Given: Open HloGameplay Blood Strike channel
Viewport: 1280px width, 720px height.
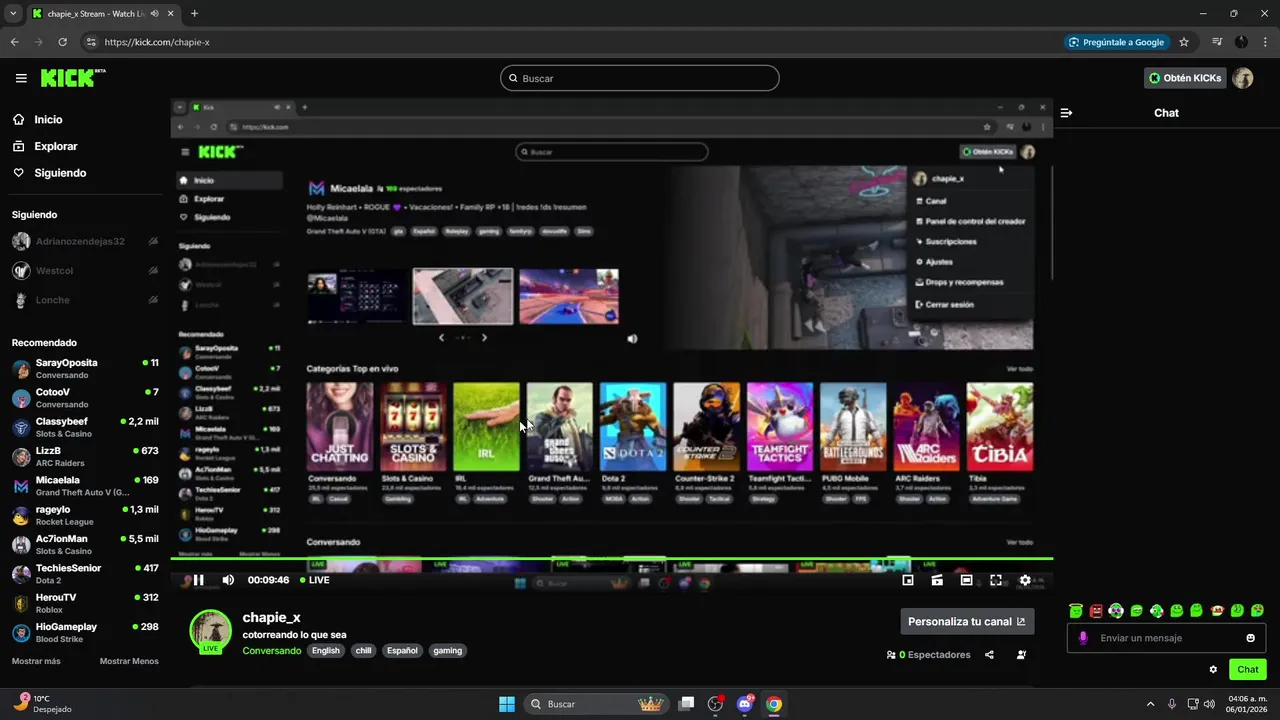Looking at the screenshot, I should 85,632.
